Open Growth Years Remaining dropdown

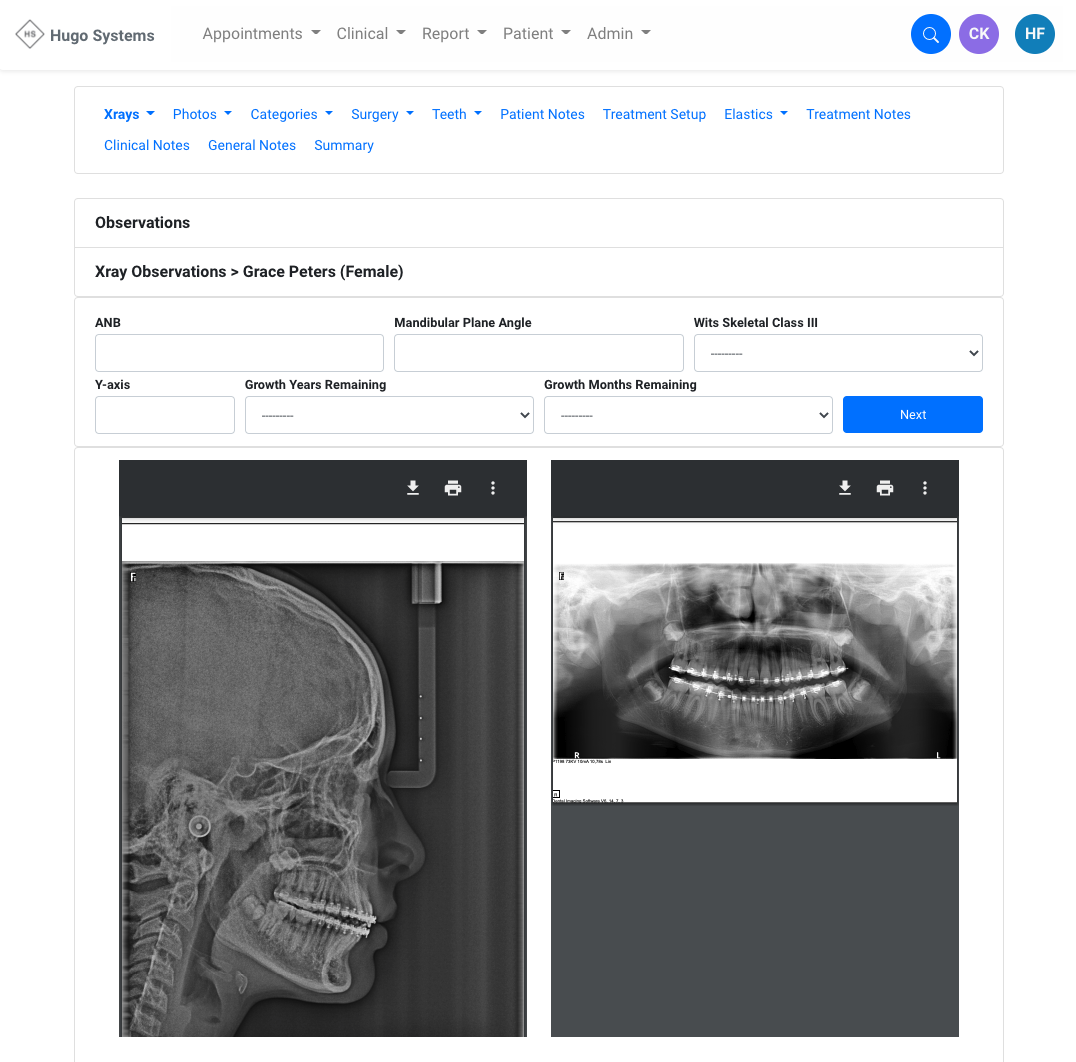(x=389, y=415)
